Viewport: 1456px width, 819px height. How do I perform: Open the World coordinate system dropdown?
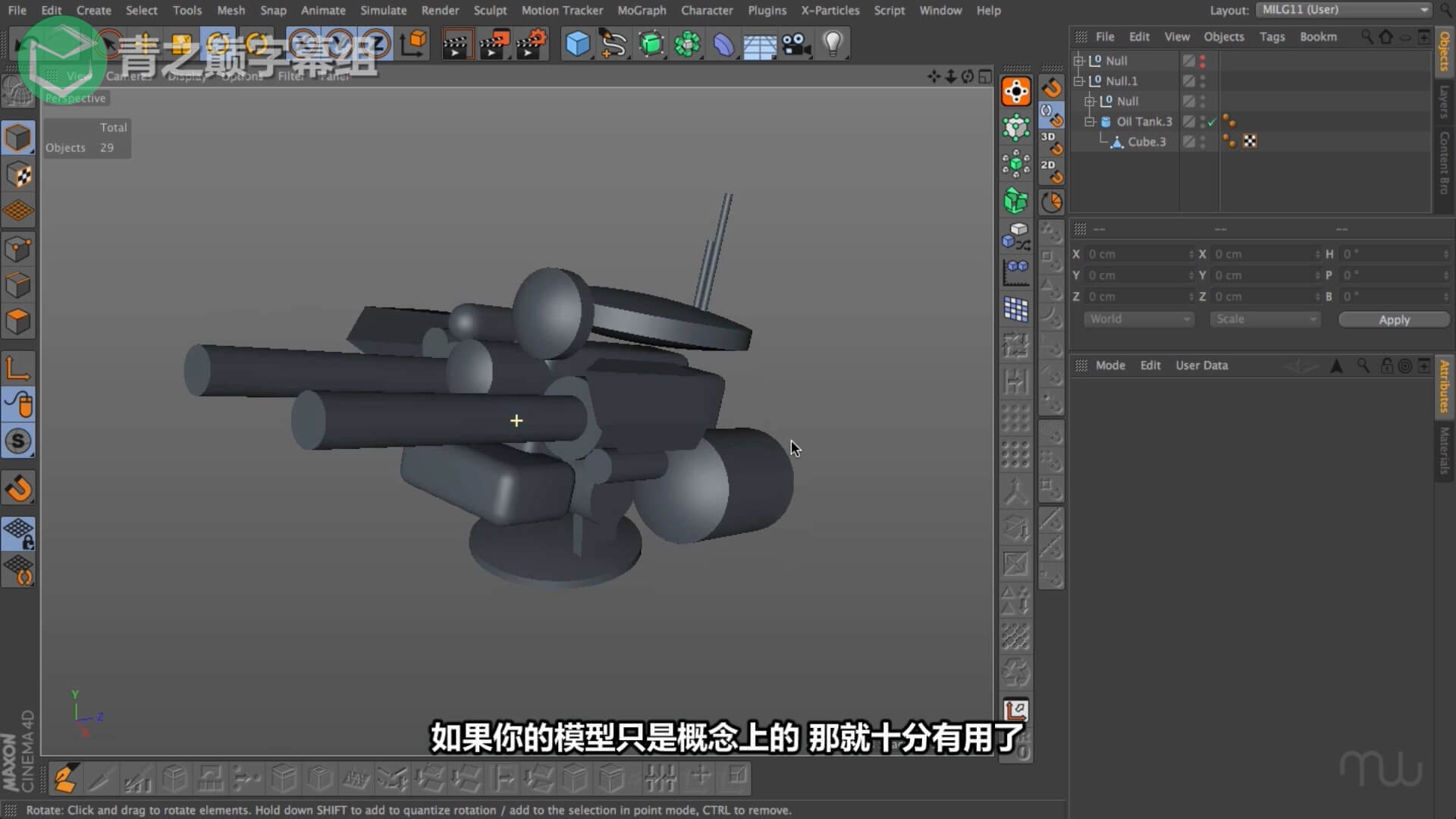1138,319
